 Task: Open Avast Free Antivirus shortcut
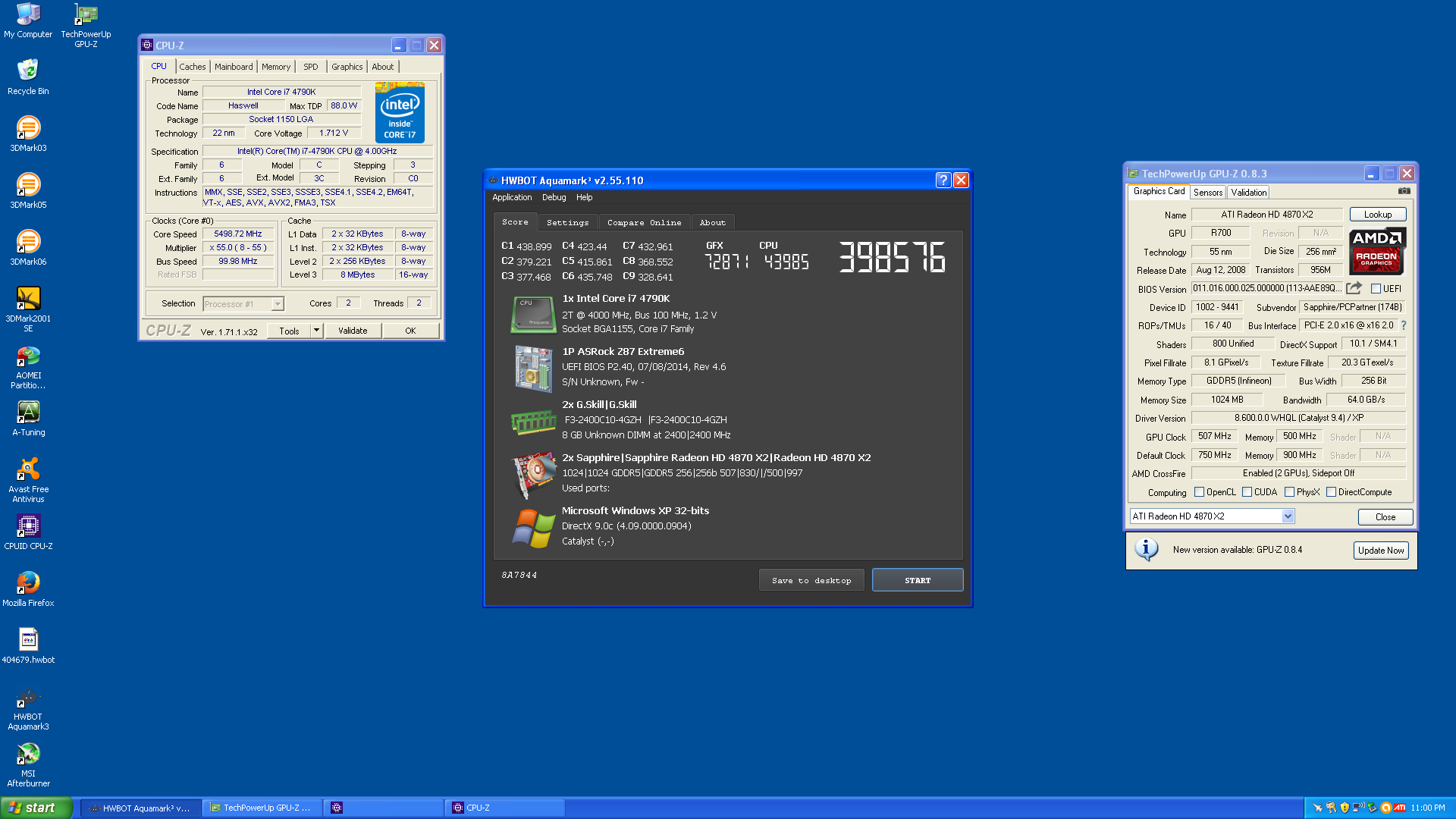tap(28, 480)
